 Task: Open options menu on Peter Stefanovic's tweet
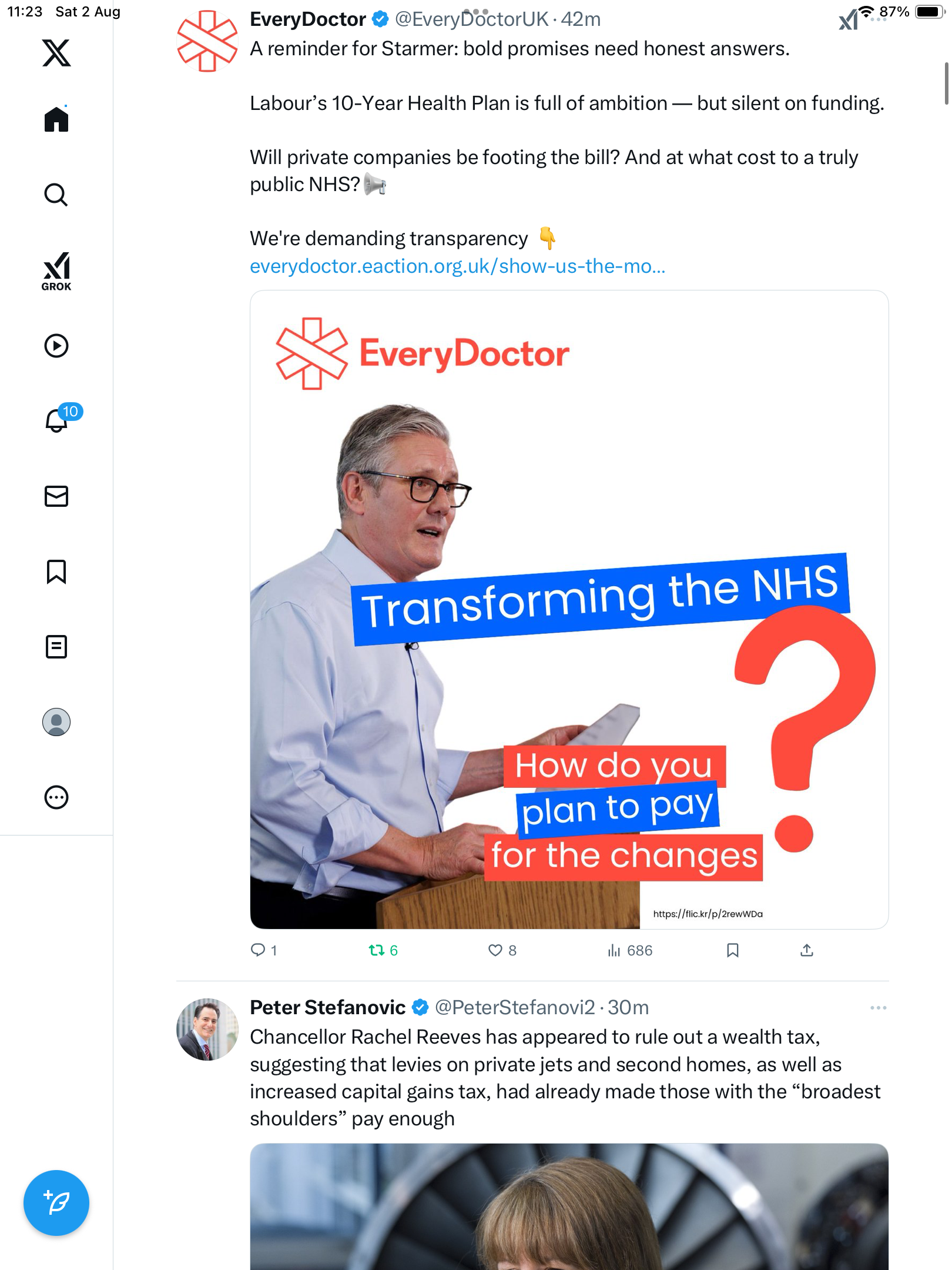pos(878,1008)
